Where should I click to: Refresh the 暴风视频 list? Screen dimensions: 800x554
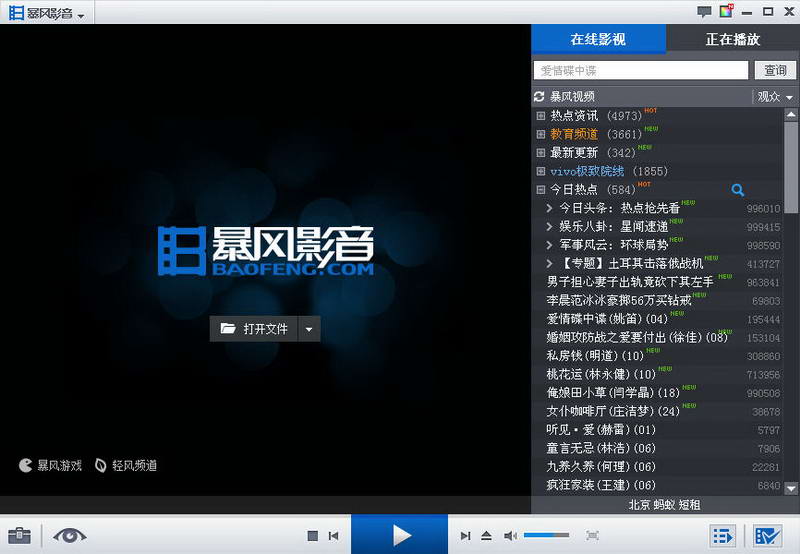pos(540,97)
